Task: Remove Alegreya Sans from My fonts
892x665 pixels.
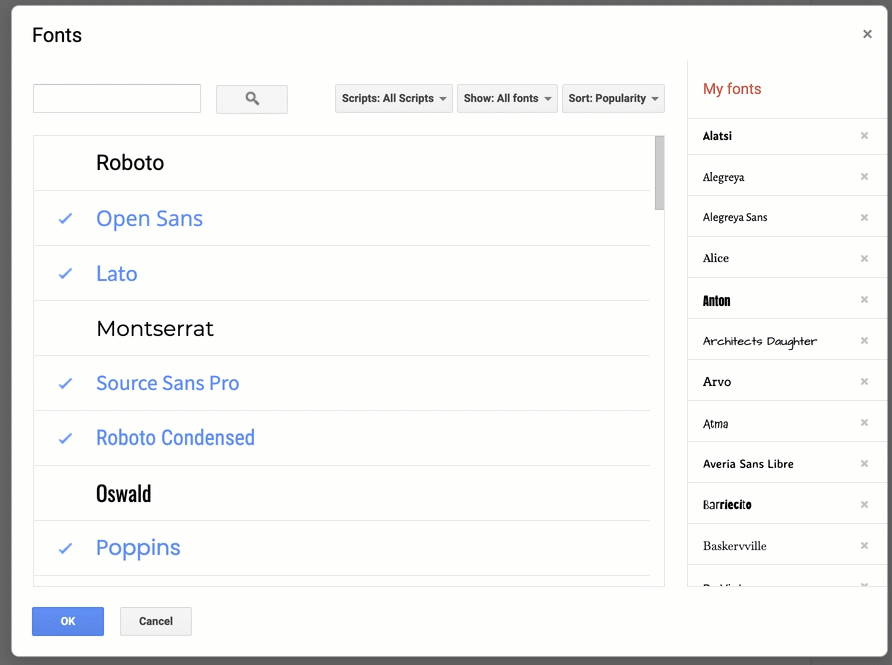Action: coord(864,217)
